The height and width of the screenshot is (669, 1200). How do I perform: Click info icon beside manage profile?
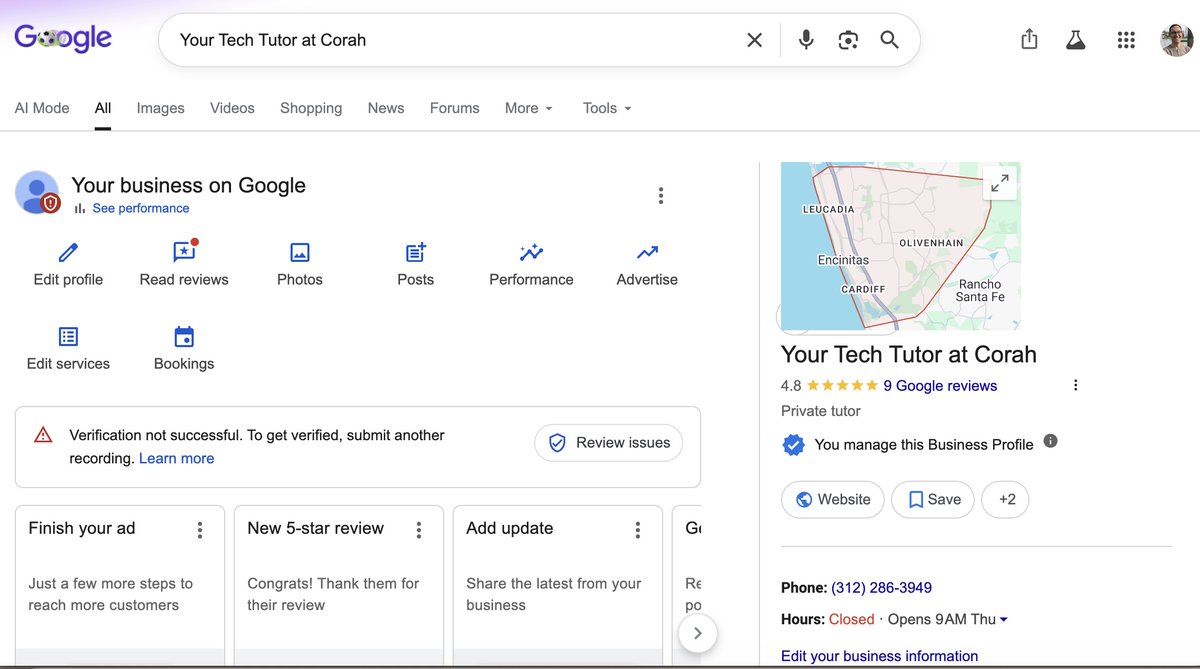click(x=1050, y=441)
